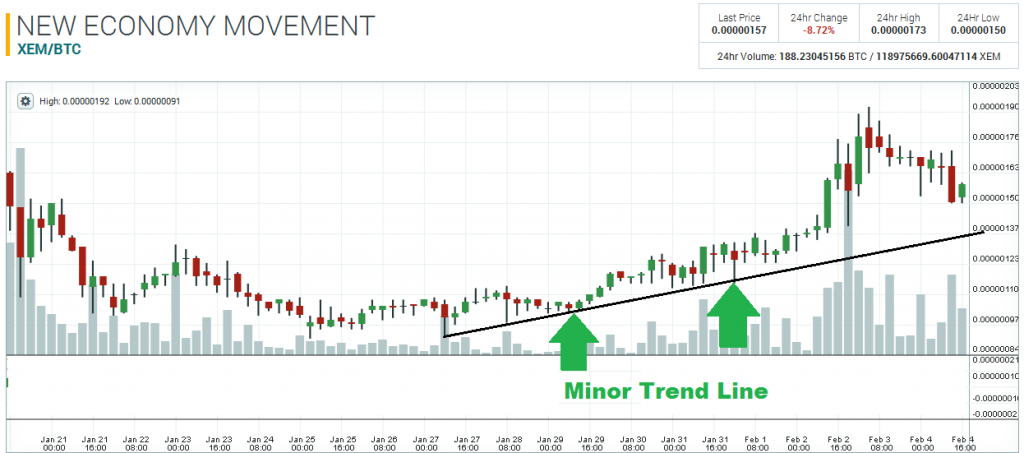Open the chart settings gear icon
This screenshot has height=453, width=1024.
click(x=25, y=101)
